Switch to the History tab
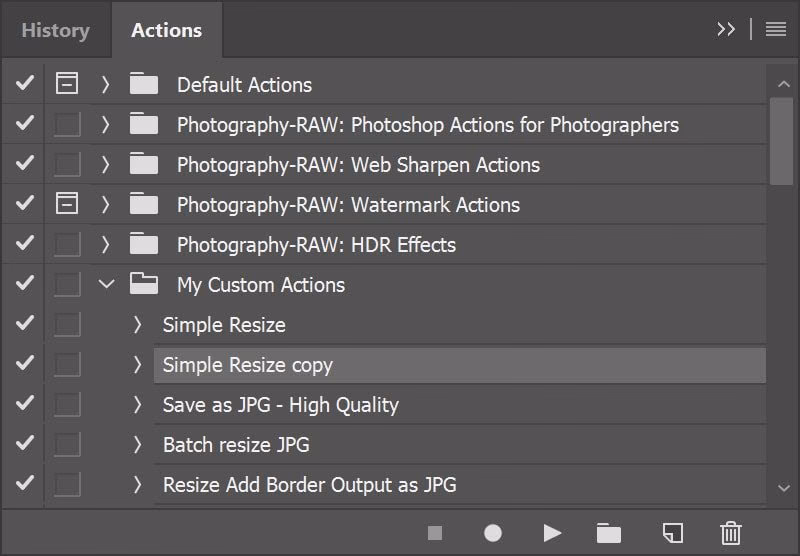 click(x=56, y=31)
